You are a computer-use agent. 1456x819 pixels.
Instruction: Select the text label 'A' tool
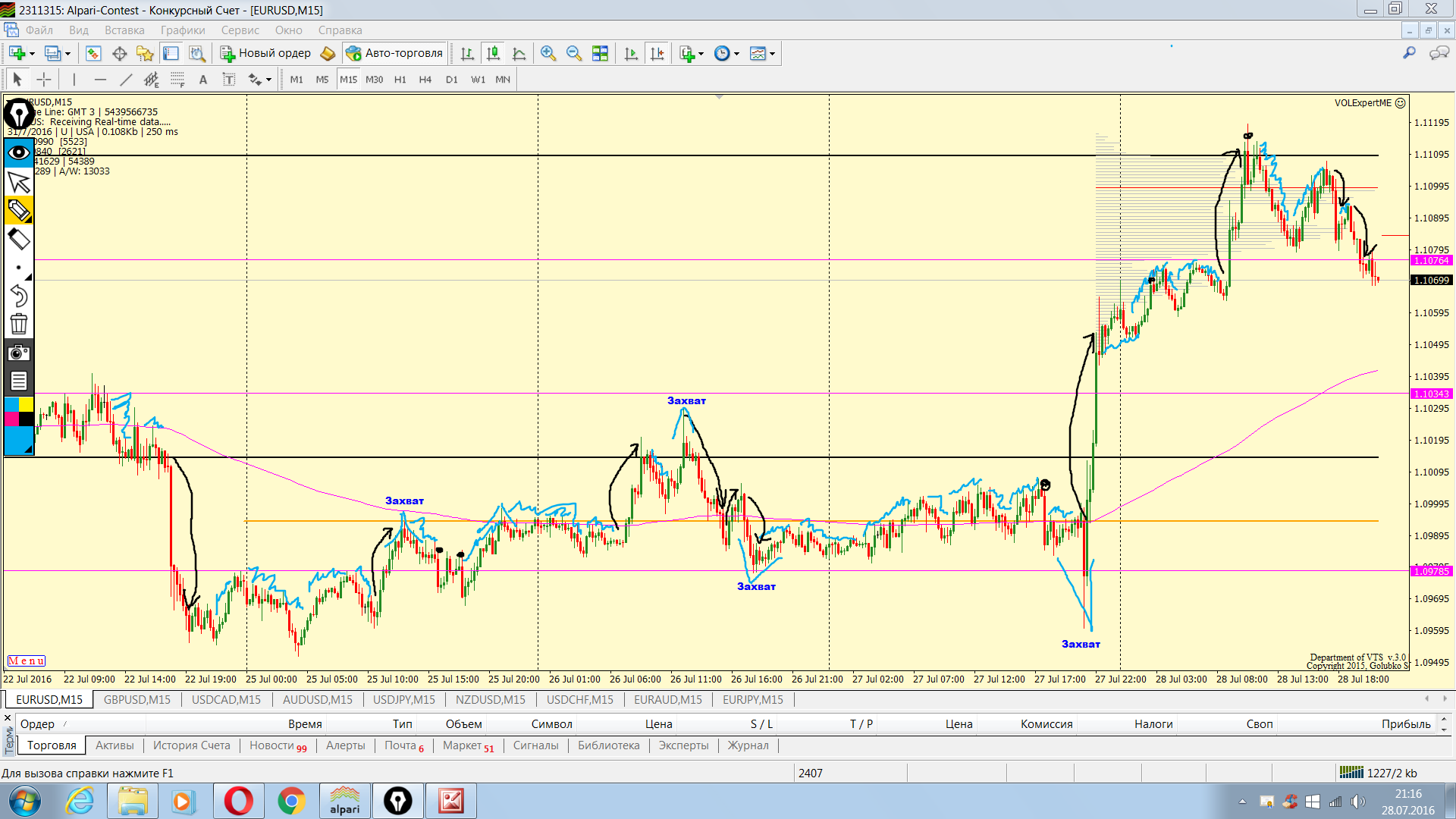click(x=202, y=80)
